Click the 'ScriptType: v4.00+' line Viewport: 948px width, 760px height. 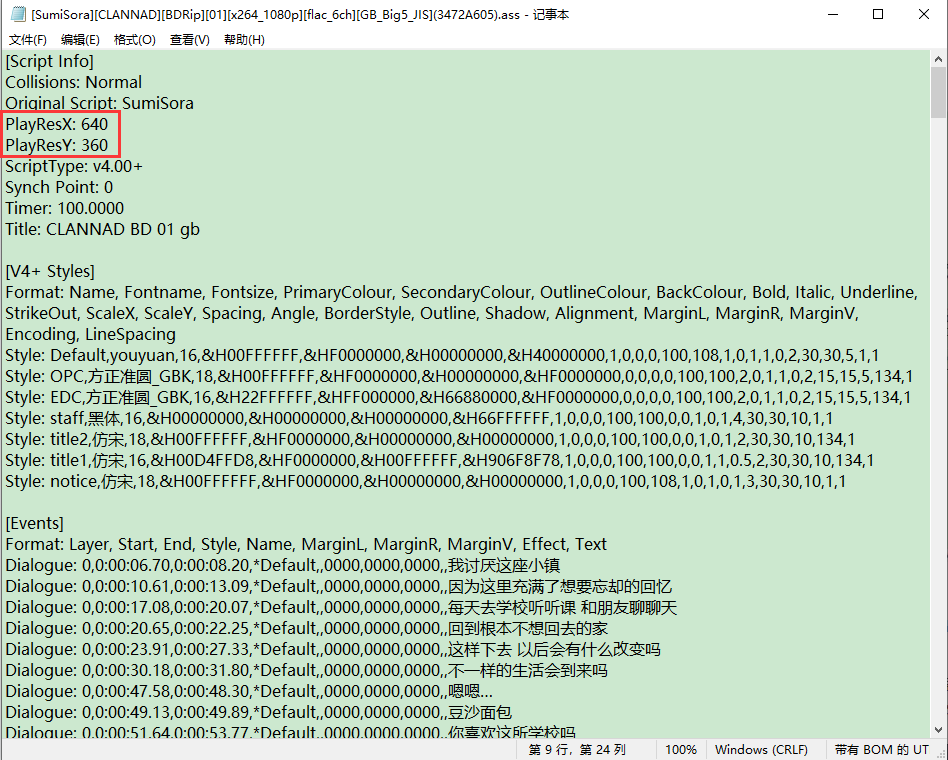pyautogui.click(x=74, y=166)
